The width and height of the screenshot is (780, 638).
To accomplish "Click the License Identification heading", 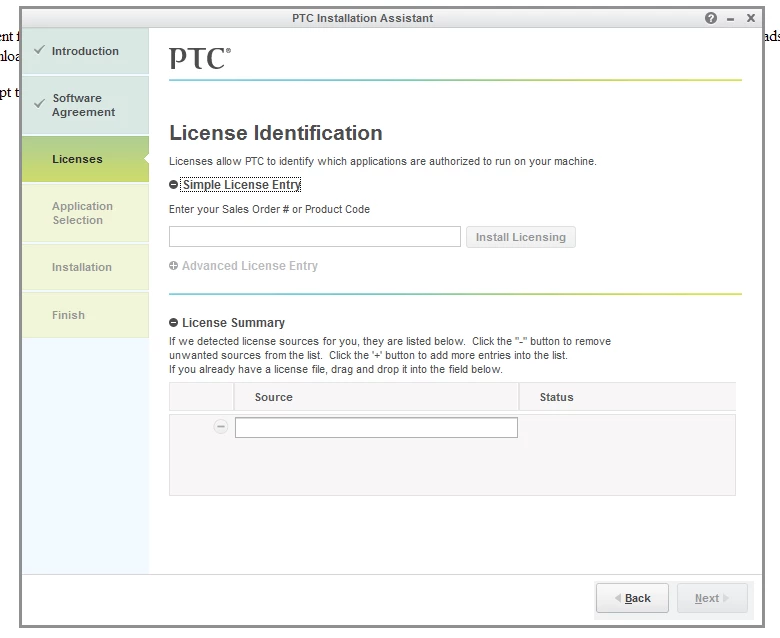I will [x=276, y=133].
